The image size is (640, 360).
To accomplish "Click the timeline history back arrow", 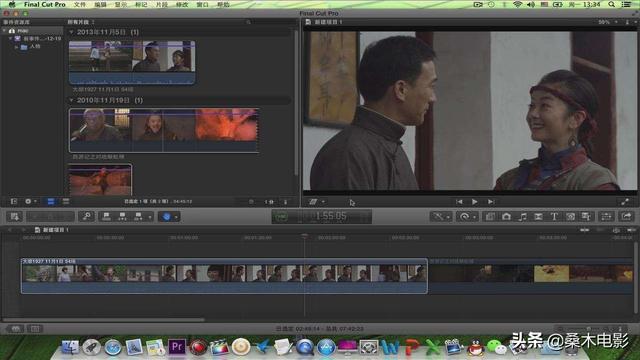I will pos(10,230).
